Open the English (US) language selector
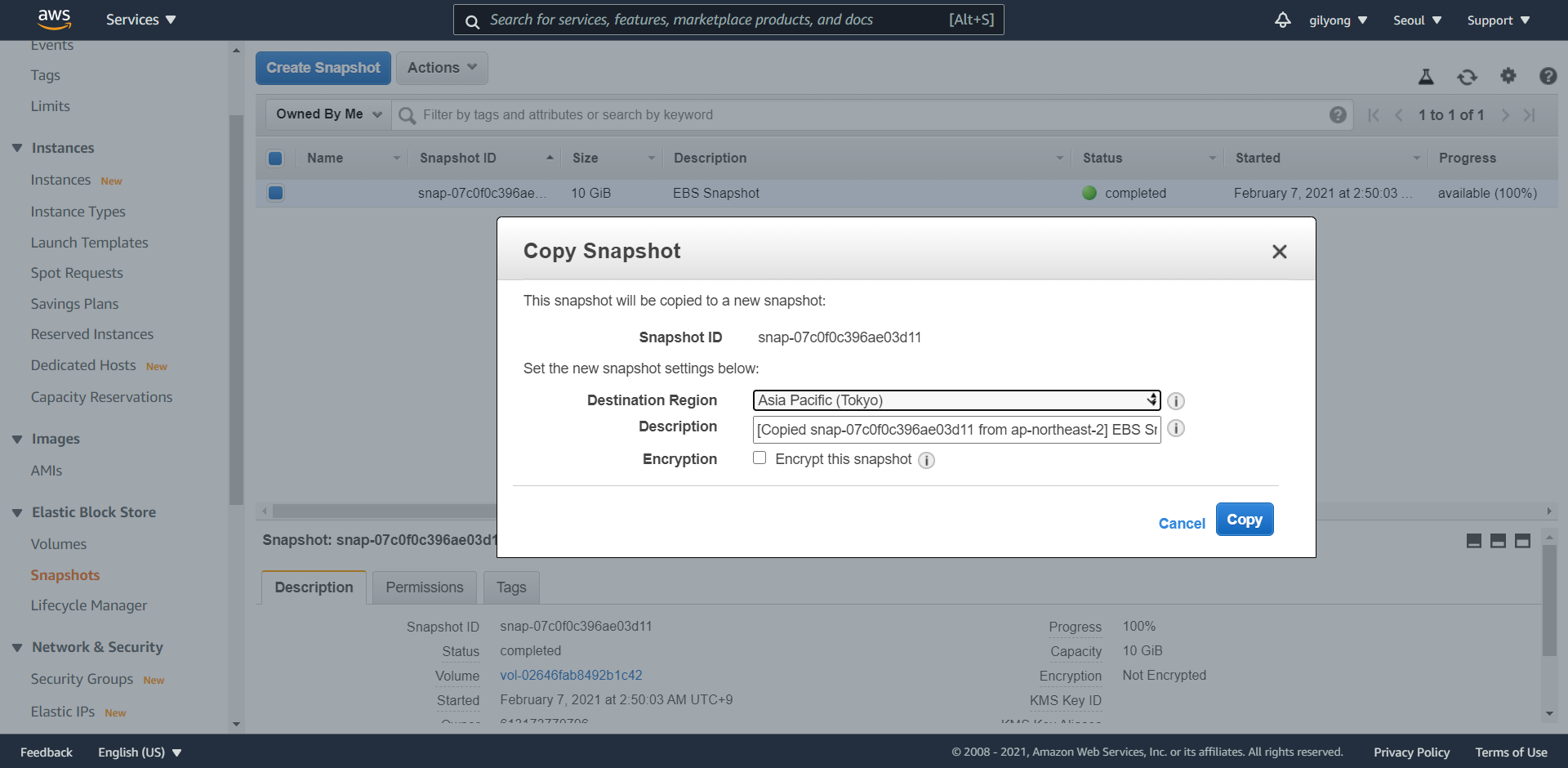 click(x=140, y=752)
